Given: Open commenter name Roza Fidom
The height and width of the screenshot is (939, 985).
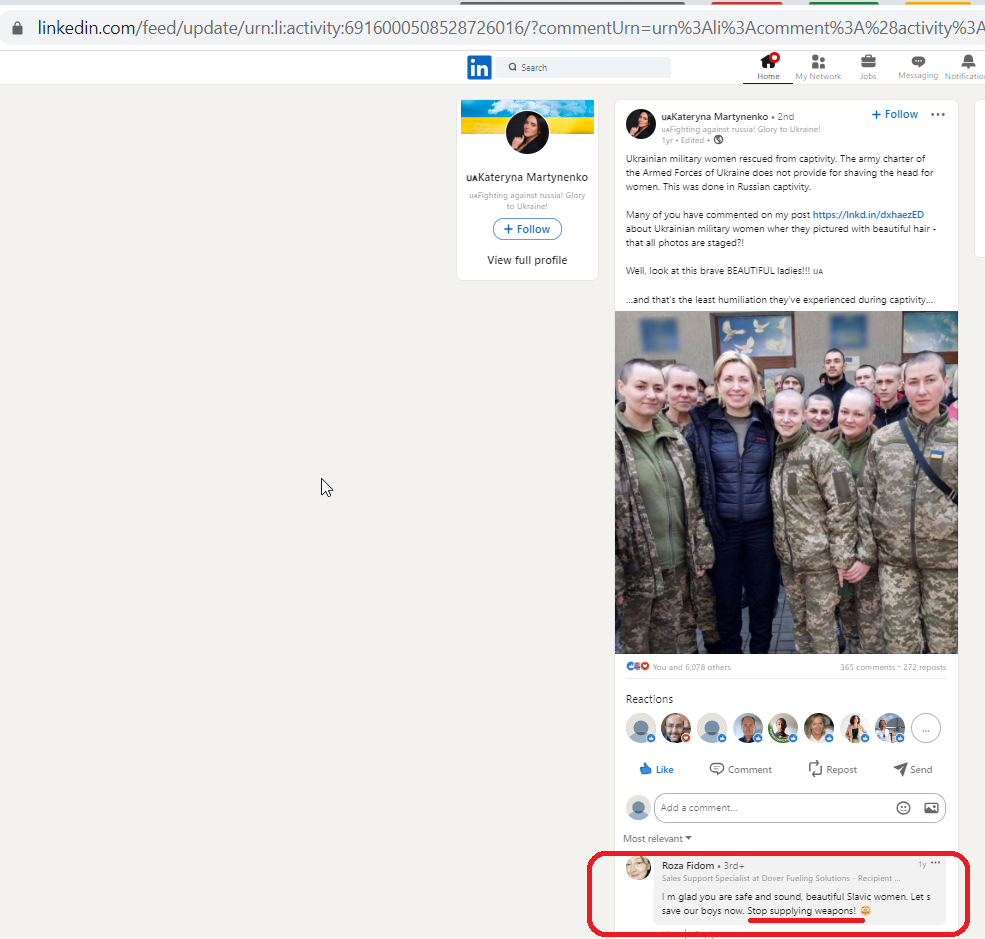Looking at the screenshot, I should tap(688, 866).
